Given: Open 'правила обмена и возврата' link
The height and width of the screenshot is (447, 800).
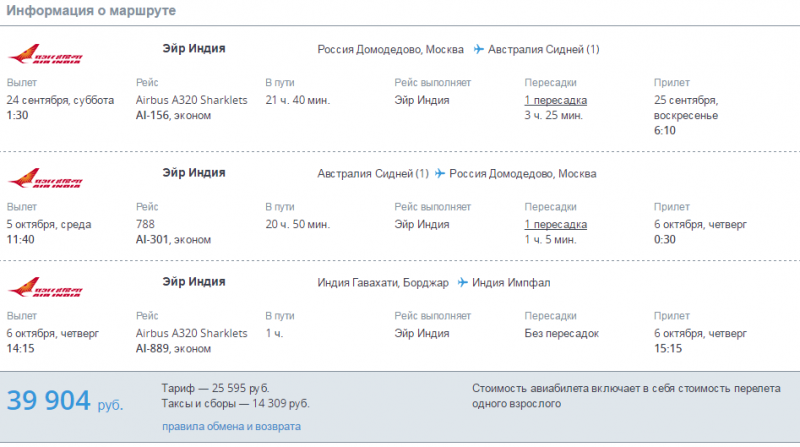Looking at the screenshot, I should [231, 426].
